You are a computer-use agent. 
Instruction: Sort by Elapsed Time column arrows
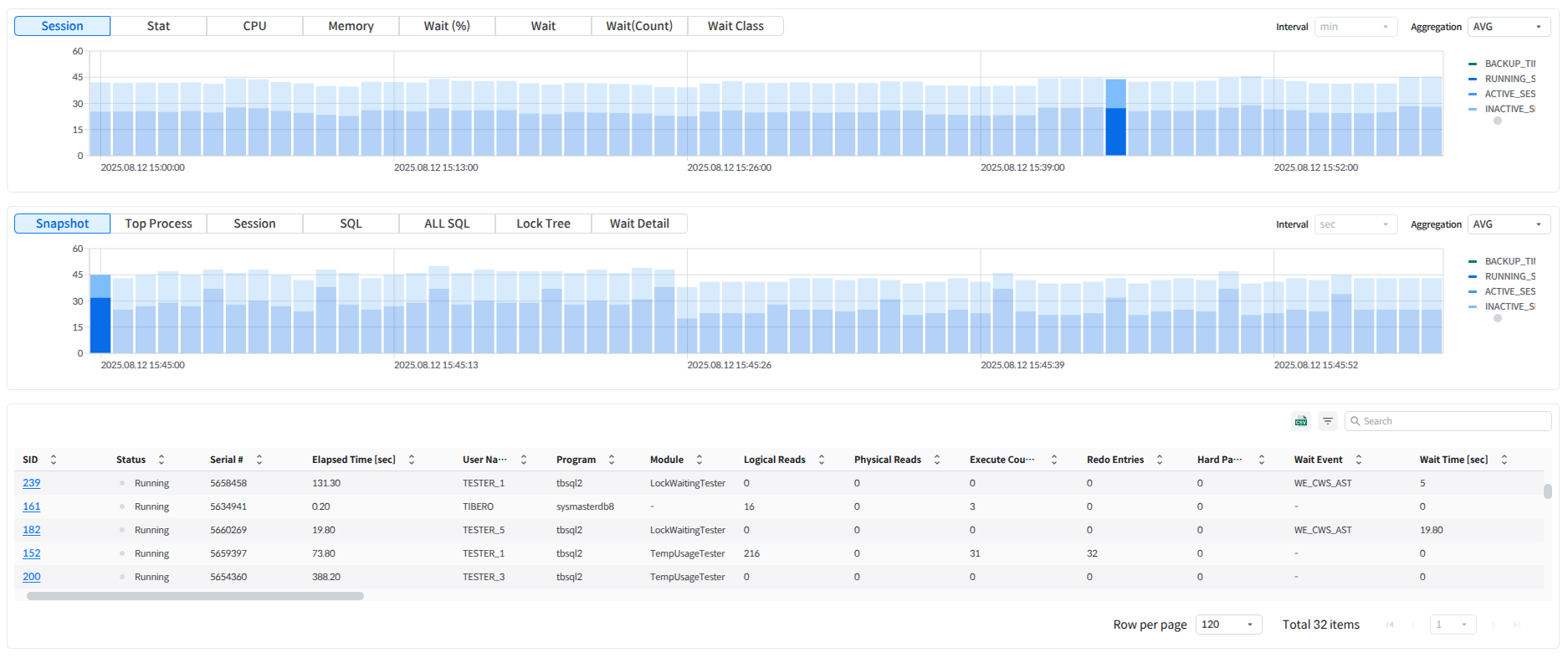(412, 460)
